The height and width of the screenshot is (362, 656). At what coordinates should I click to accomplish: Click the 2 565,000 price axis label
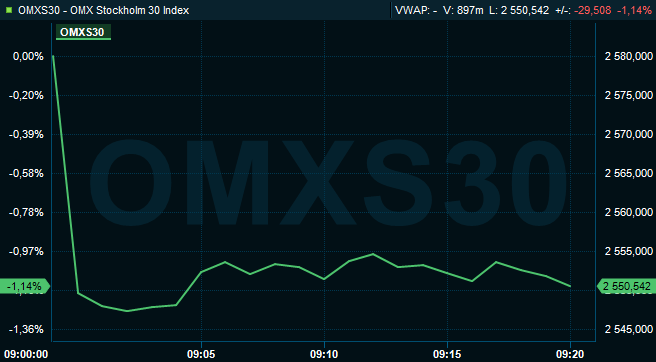point(629,174)
